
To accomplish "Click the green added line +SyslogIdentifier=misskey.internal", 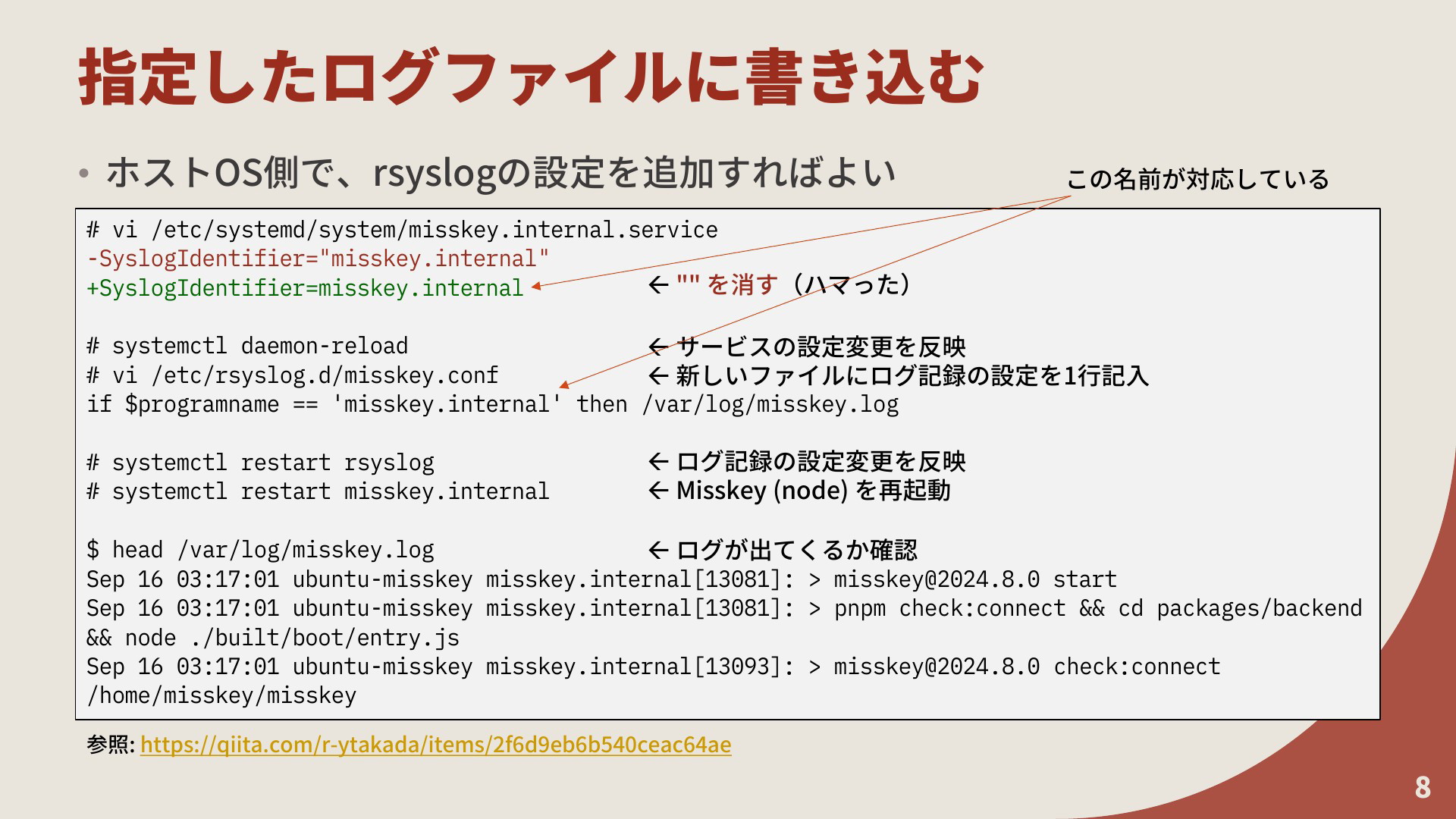I will 305,288.
